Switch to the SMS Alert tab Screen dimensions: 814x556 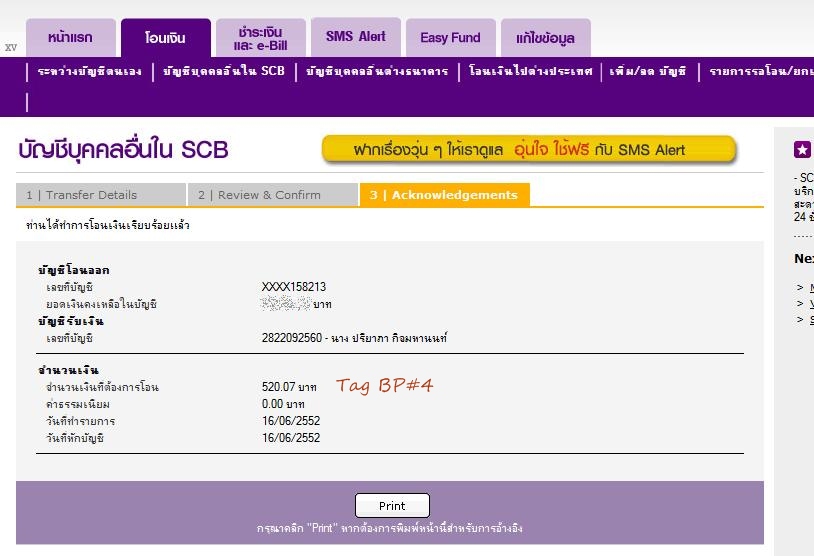click(356, 37)
